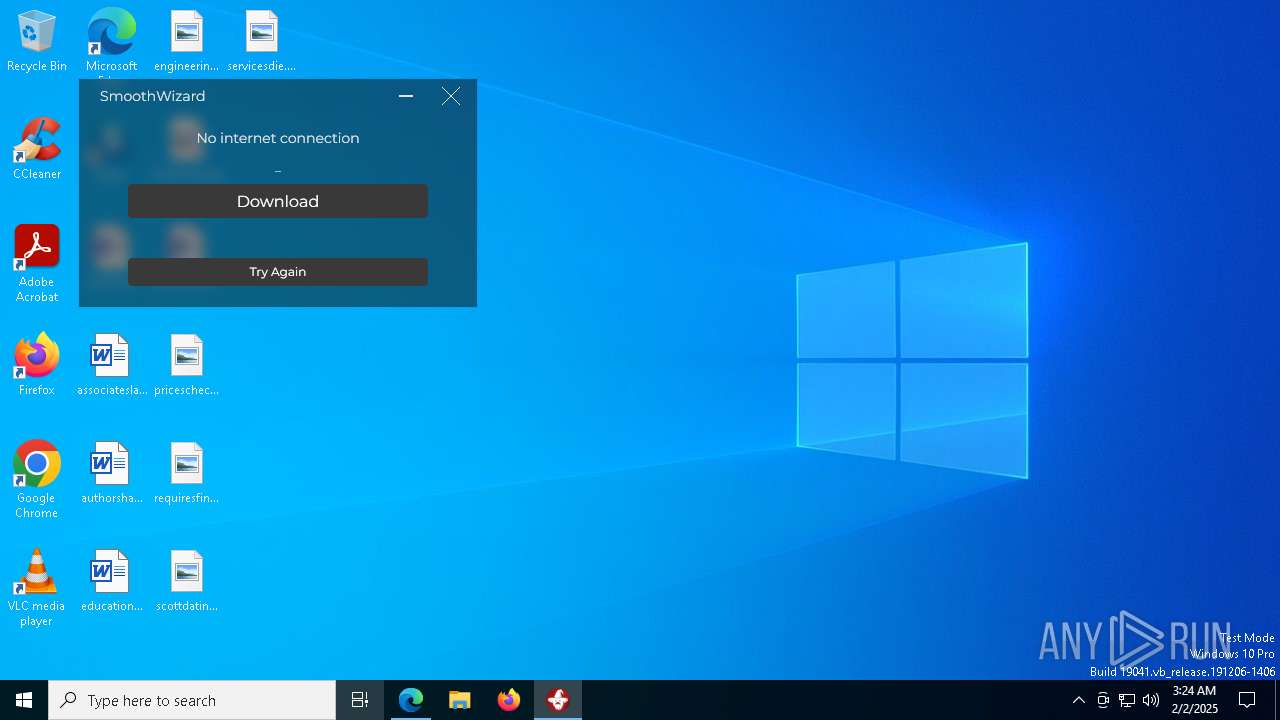Click the SmoothWizard taskbar icon

click(558, 700)
